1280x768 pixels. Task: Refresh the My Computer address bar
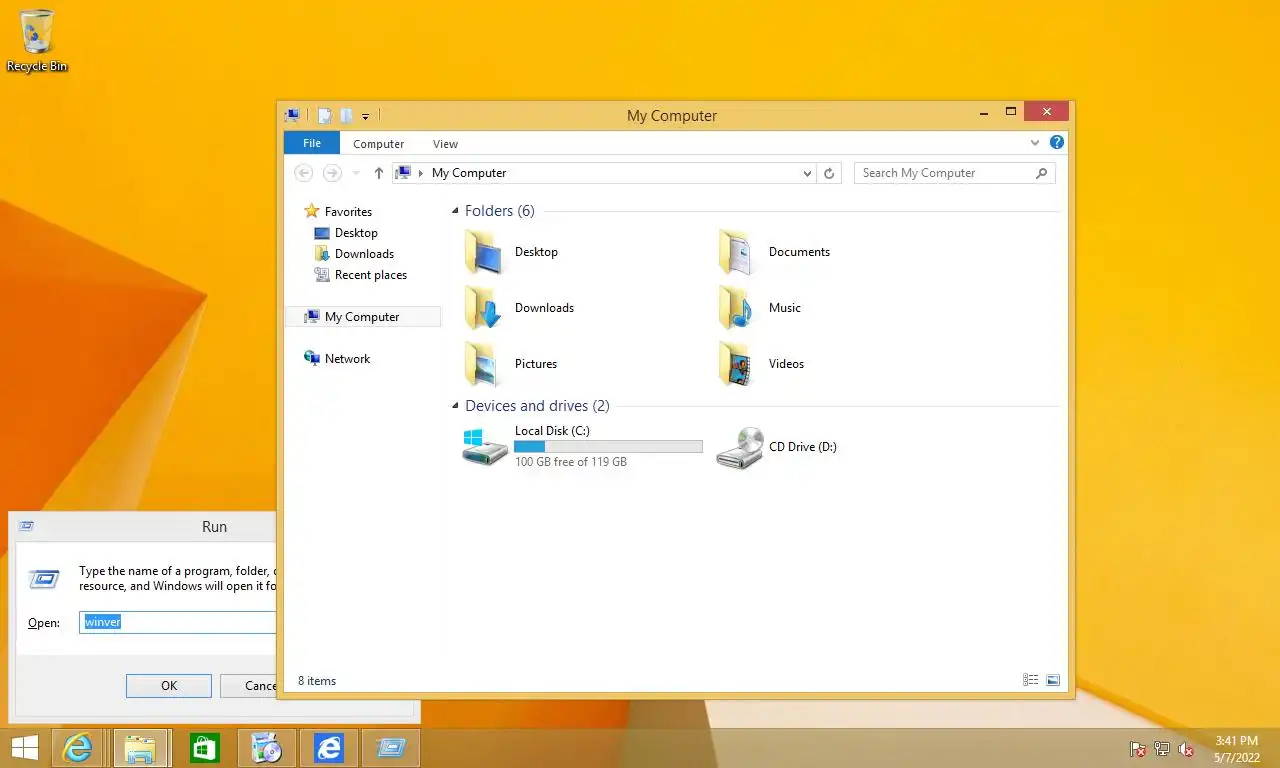[x=829, y=173]
